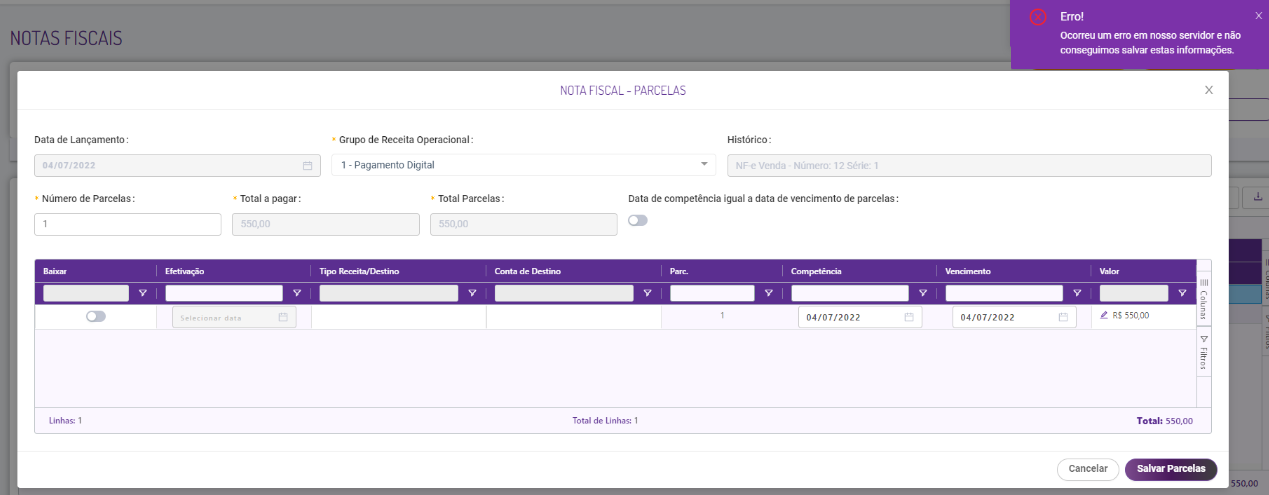
Task: Open calendar icon in Vencimento cell
Action: click(x=1063, y=317)
